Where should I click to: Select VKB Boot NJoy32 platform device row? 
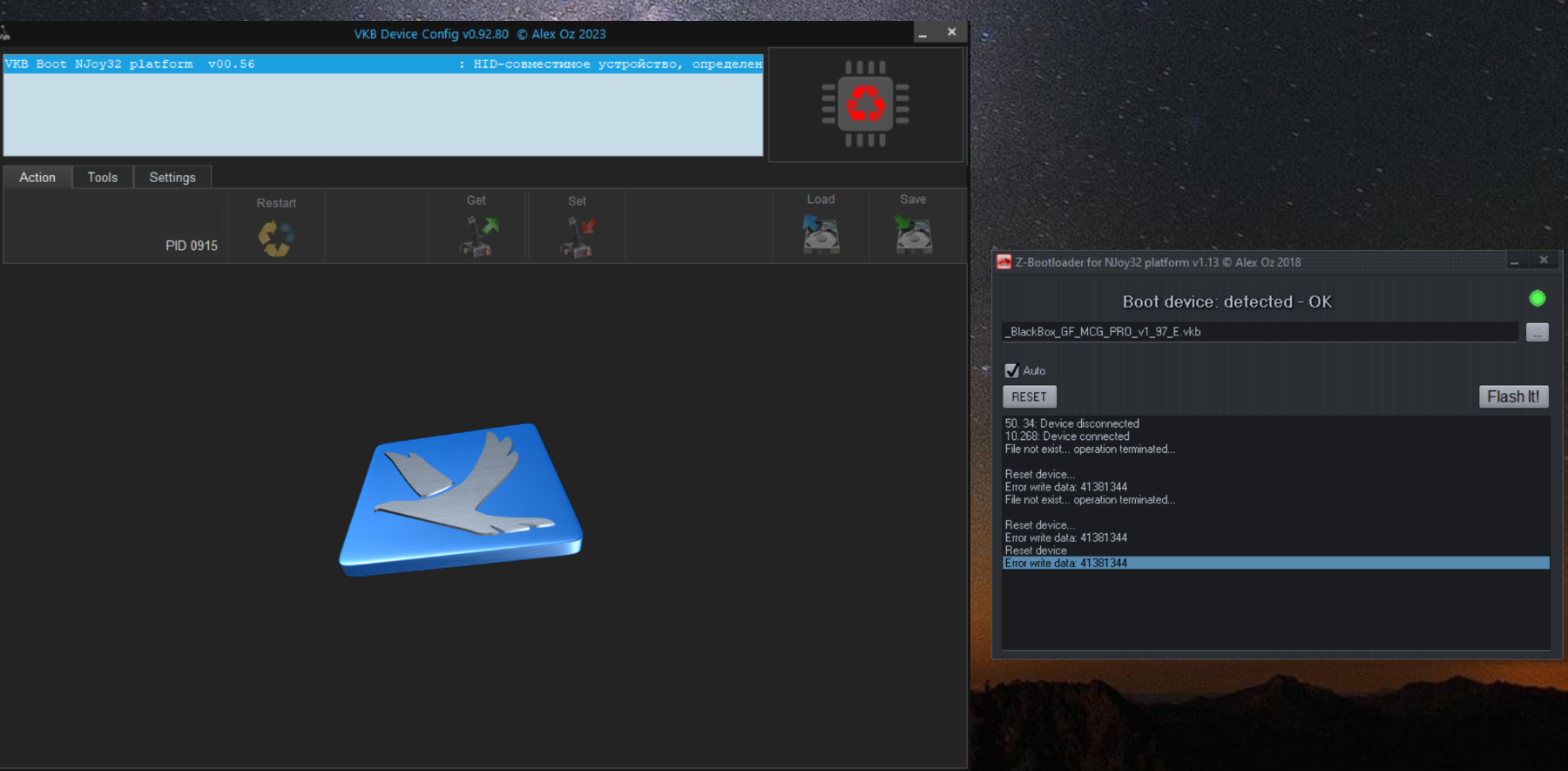[x=383, y=64]
